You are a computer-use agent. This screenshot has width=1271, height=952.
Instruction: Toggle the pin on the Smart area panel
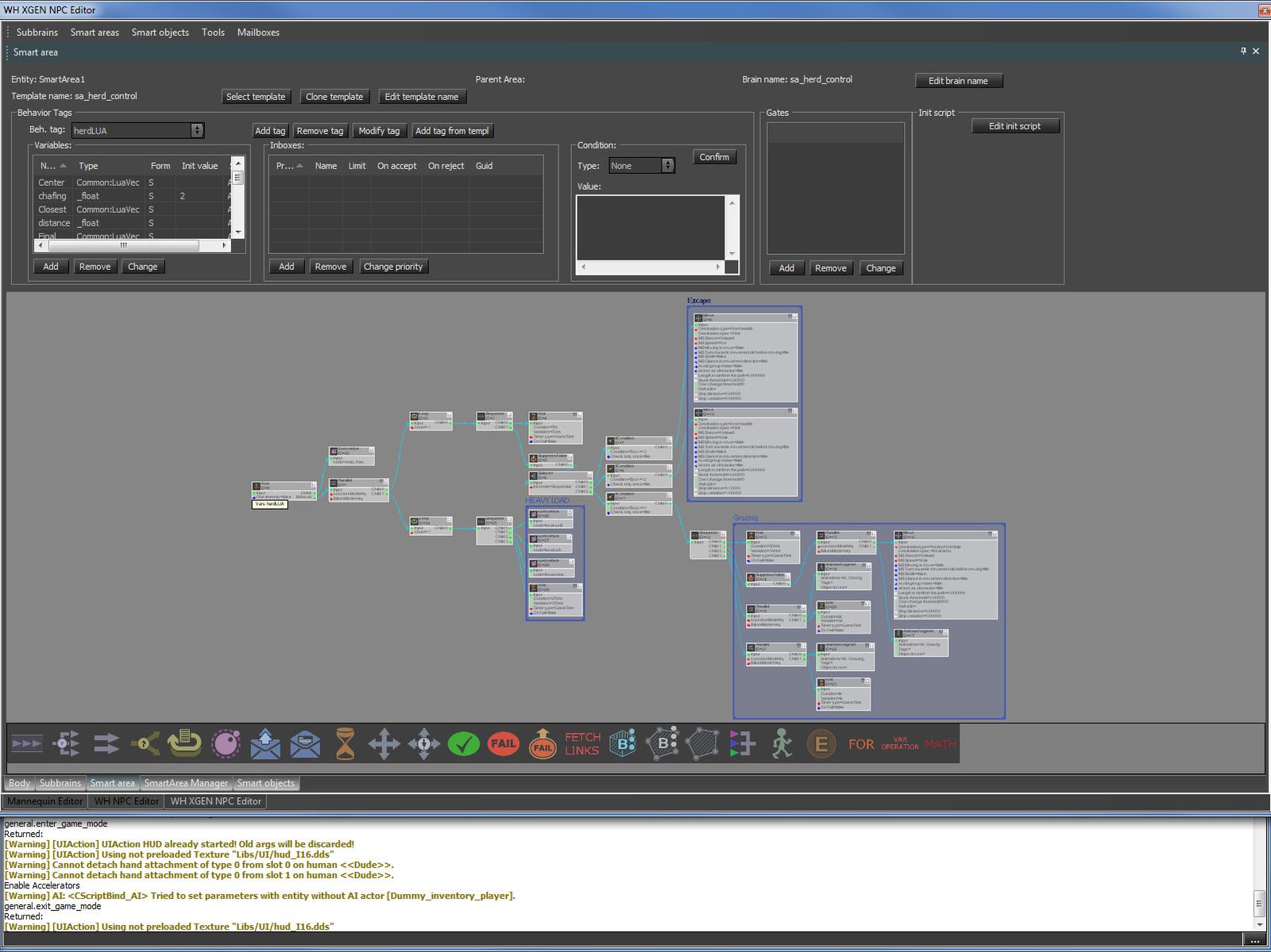click(x=1243, y=51)
